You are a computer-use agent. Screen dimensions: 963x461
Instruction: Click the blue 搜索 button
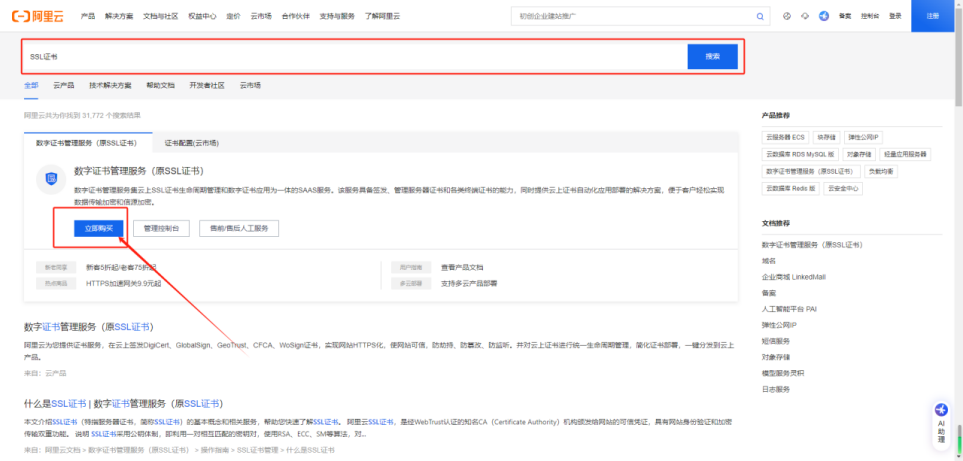point(712,56)
